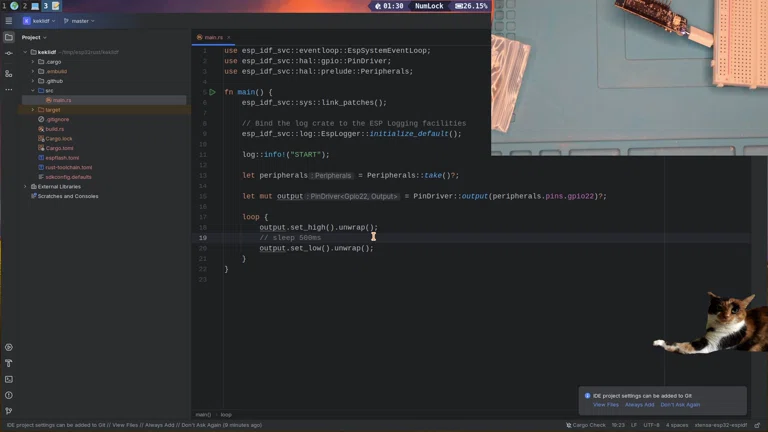768x432 pixels.
Task: Open the Git tool window icon
Action: click(x=9, y=411)
